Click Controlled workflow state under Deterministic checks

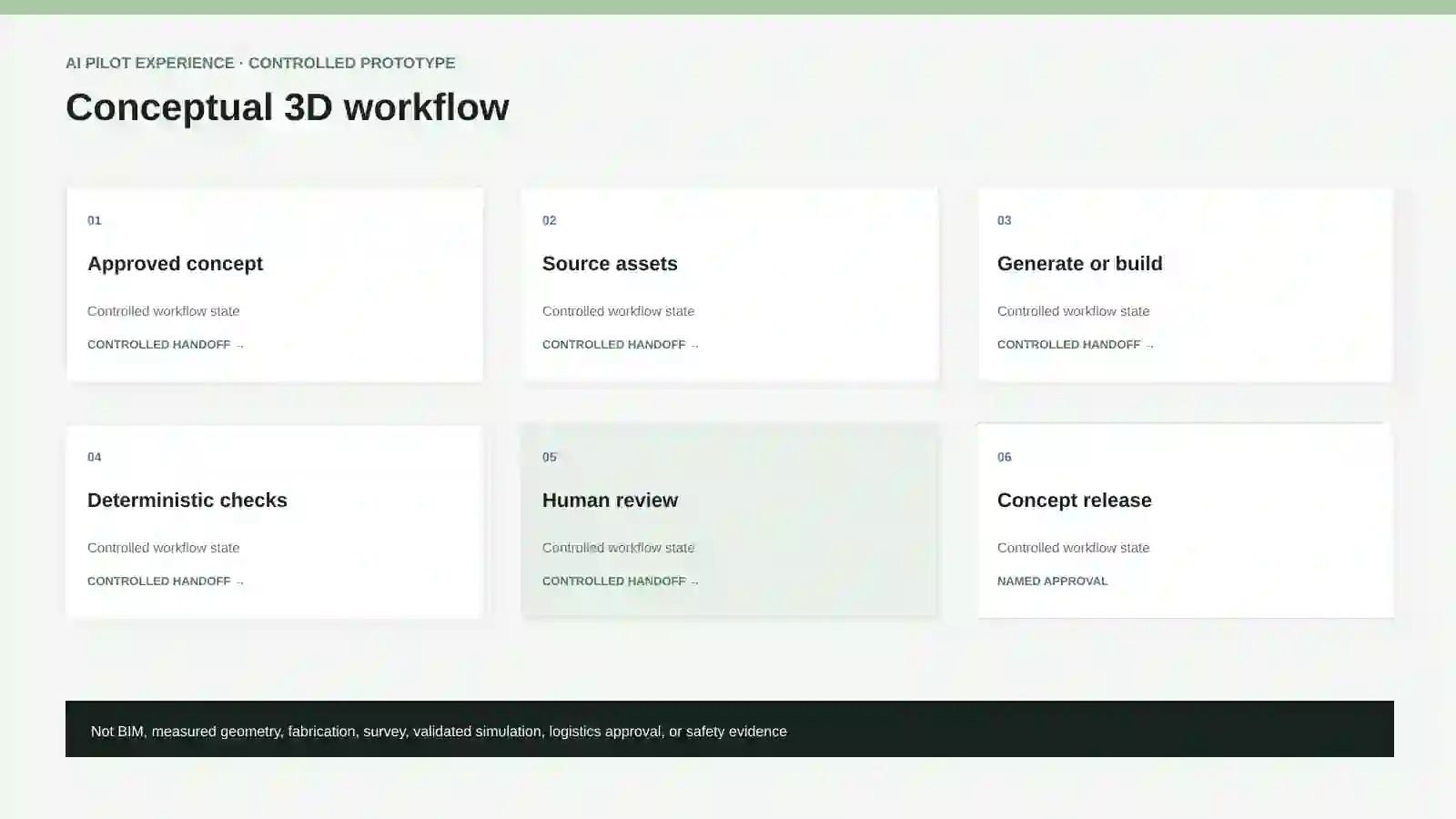pyautogui.click(x=164, y=548)
